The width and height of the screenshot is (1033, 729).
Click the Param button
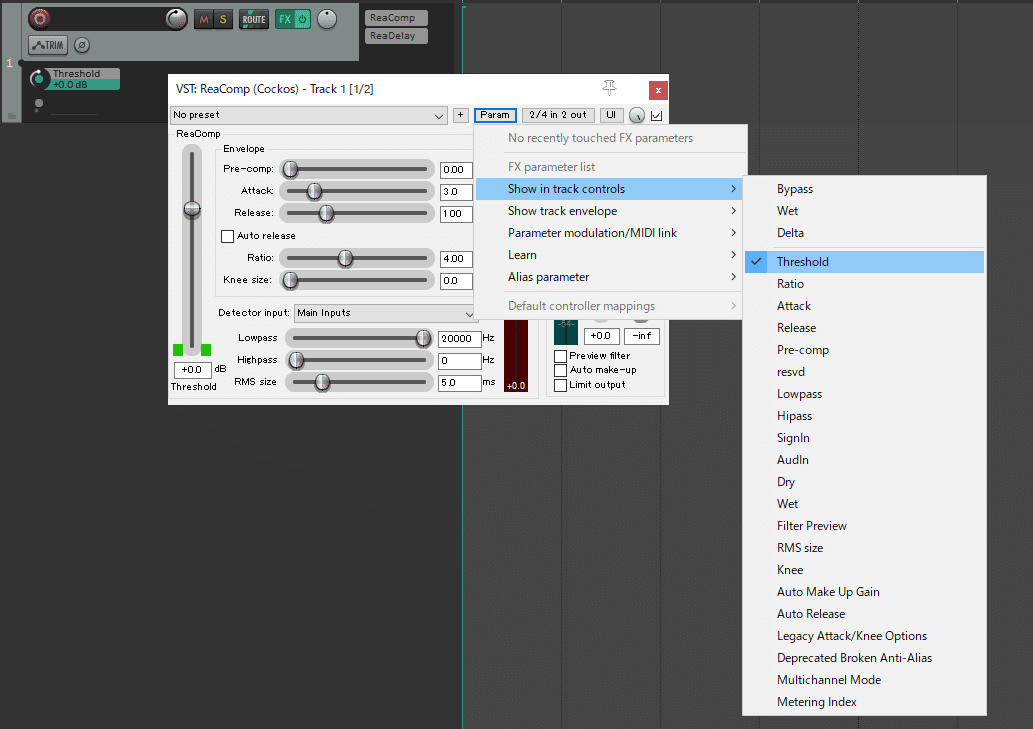495,115
